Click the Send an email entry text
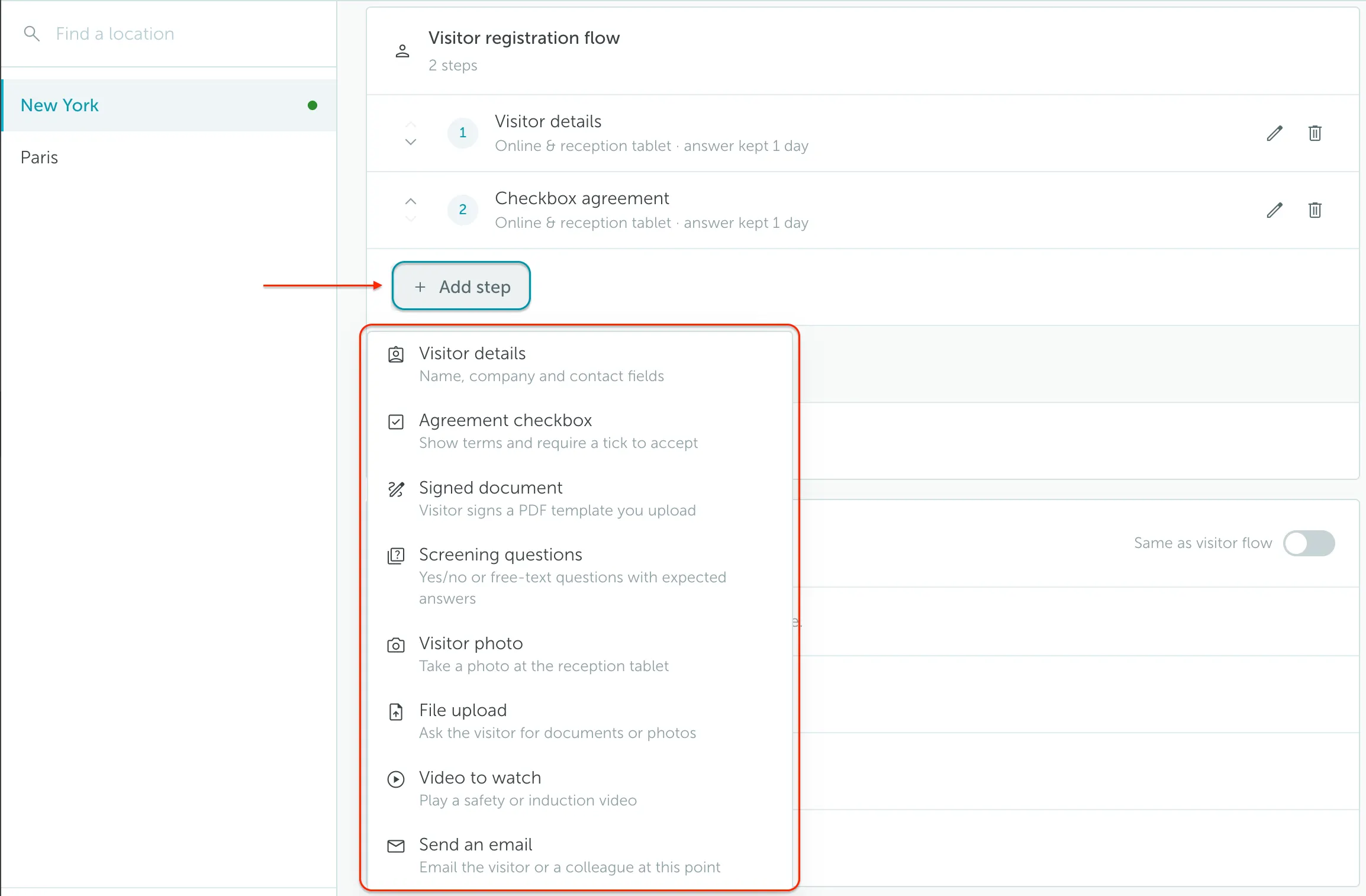This screenshot has width=1366, height=896. 476,845
